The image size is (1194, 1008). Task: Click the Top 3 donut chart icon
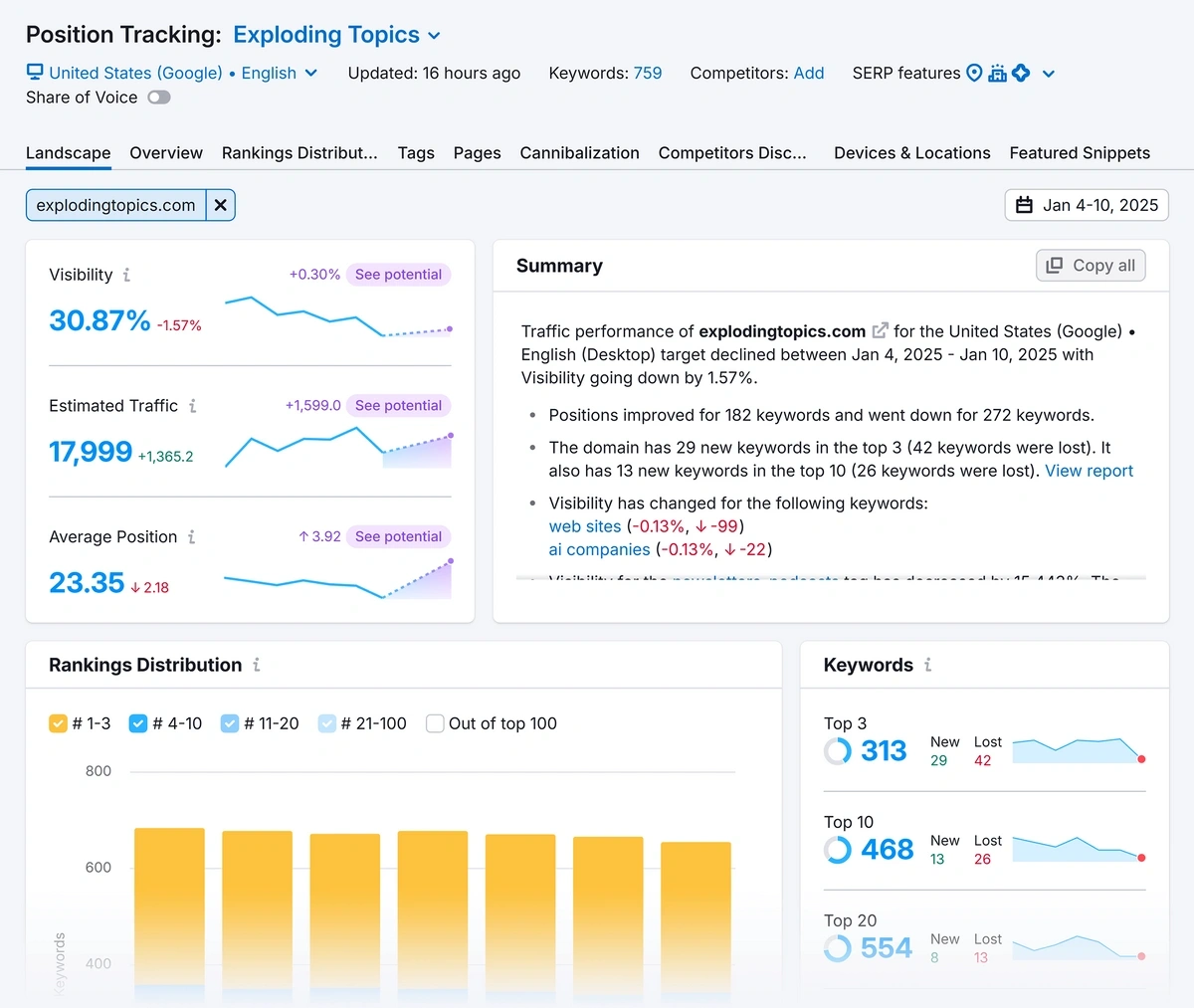[x=838, y=750]
